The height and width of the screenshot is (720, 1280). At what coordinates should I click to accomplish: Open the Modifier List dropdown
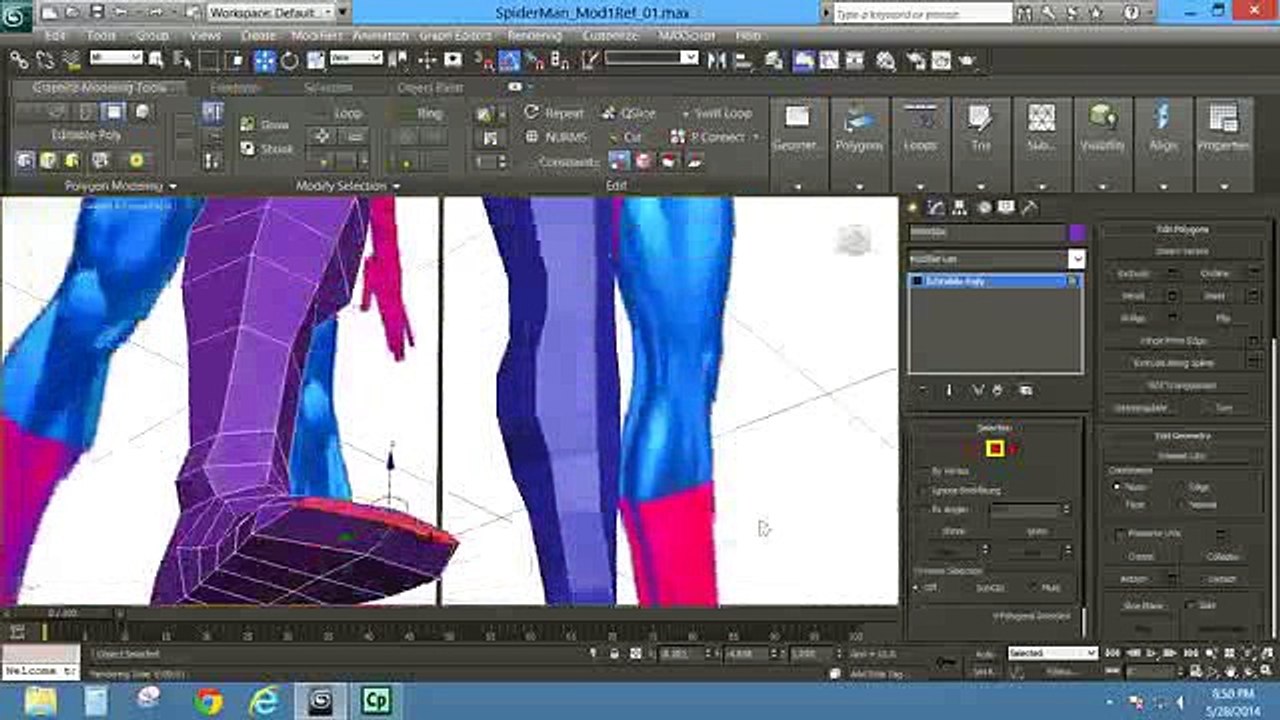tap(996, 258)
